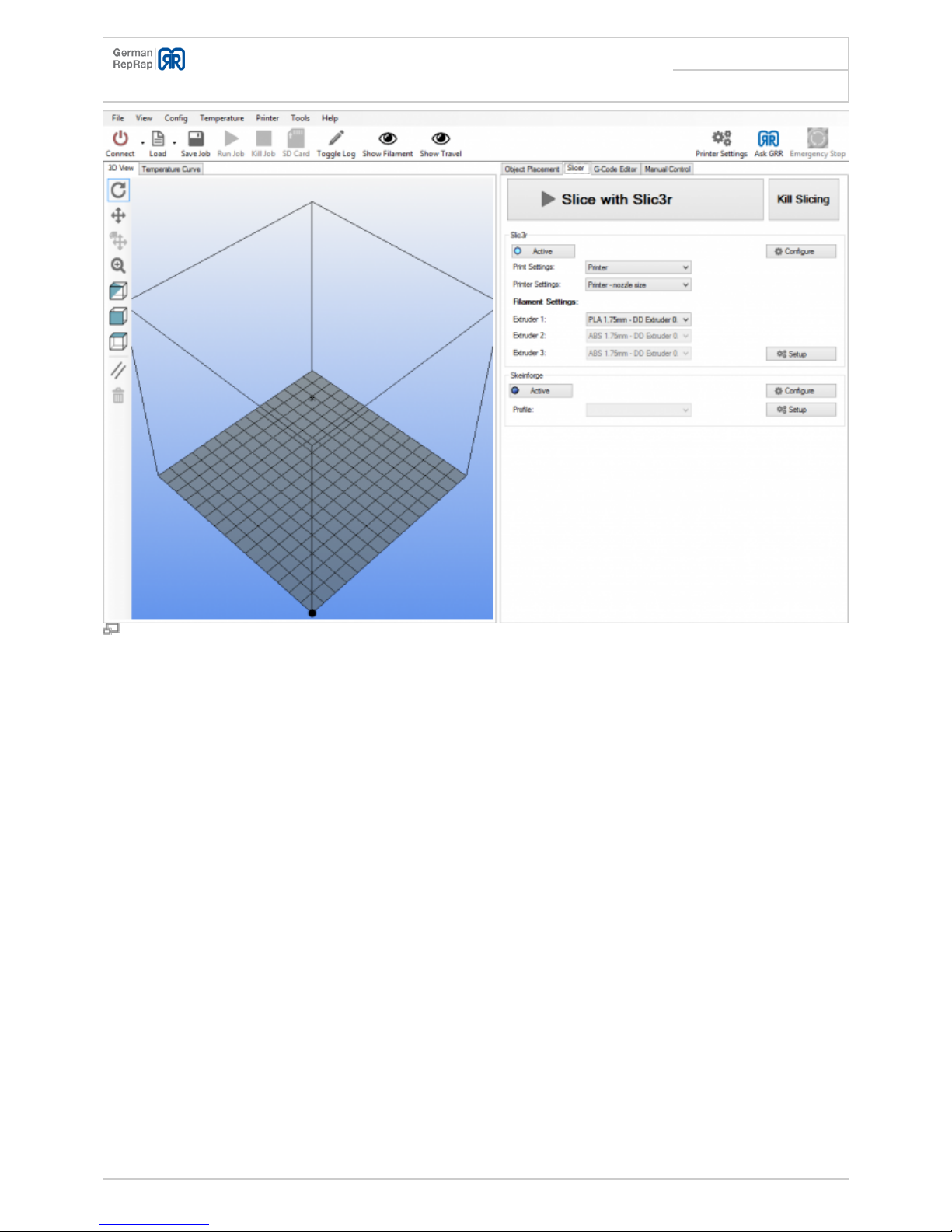The image size is (952, 1232).
Task: Click the German RepRap logo
Action: coord(148,59)
